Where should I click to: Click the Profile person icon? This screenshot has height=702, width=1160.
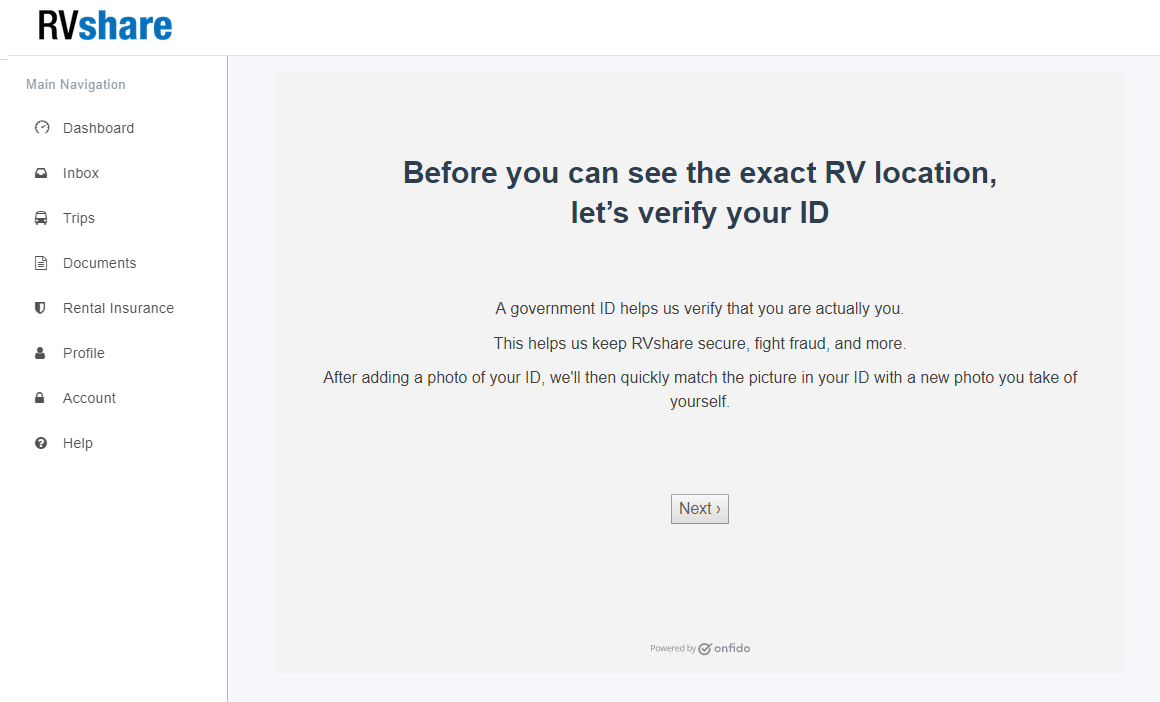tap(41, 353)
